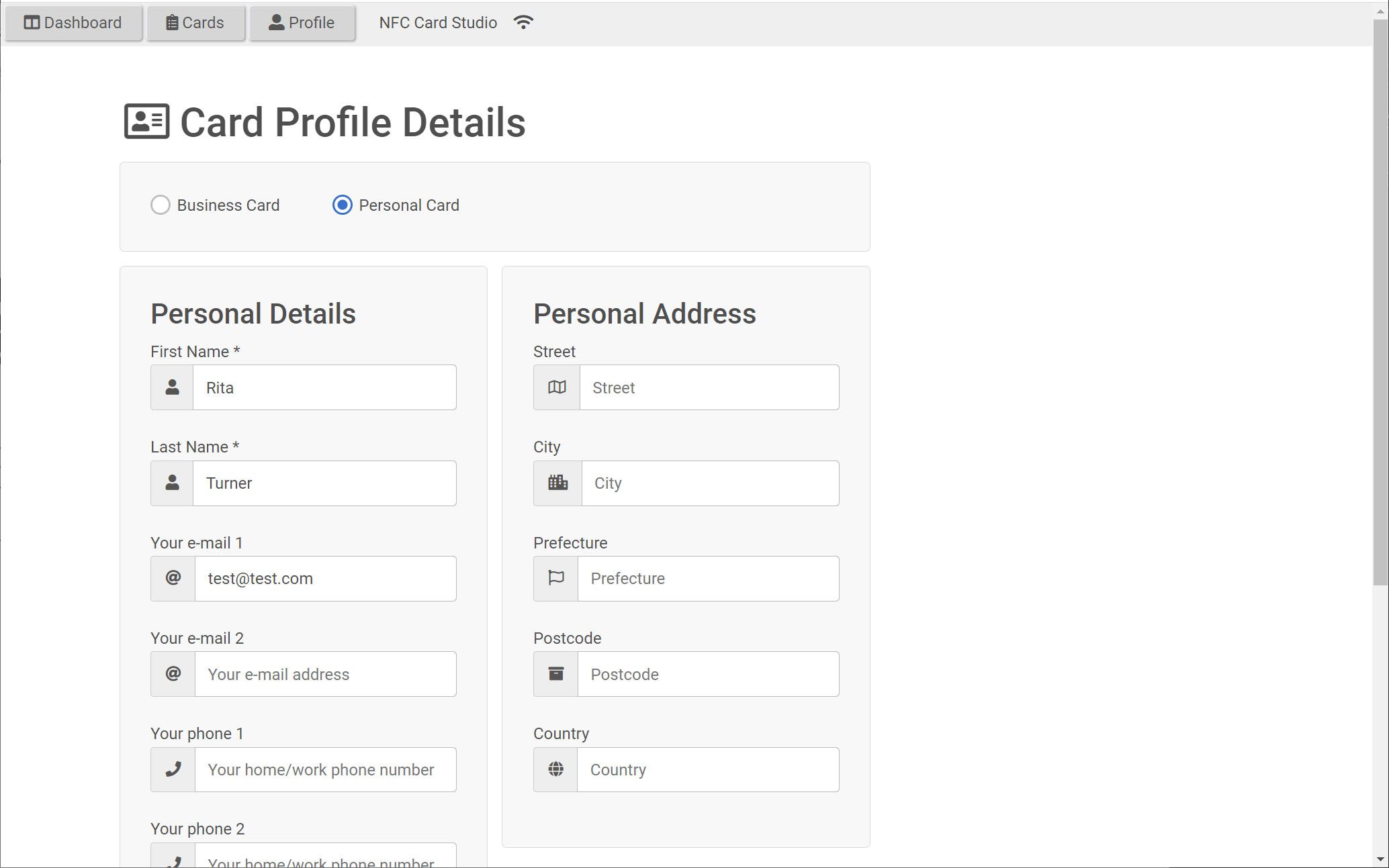The image size is (1389, 868).
Task: Click the vertical page scrollbar thumb
Action: pyautogui.click(x=1380, y=302)
